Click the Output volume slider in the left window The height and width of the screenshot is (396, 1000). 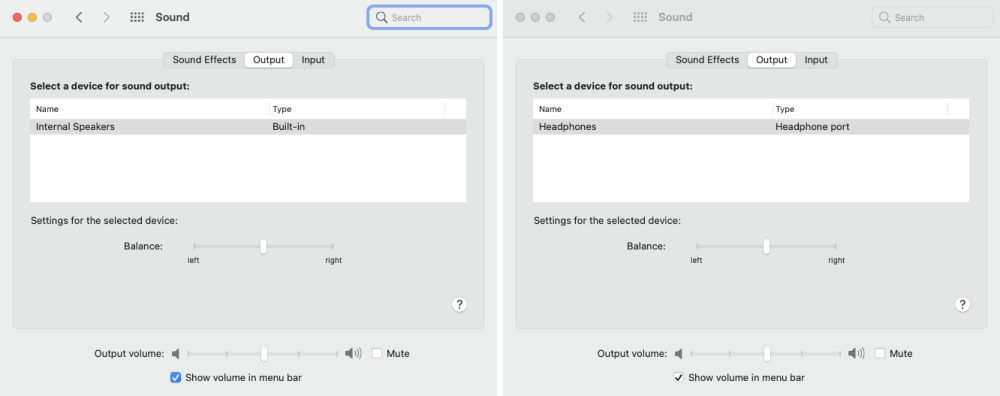(x=263, y=353)
